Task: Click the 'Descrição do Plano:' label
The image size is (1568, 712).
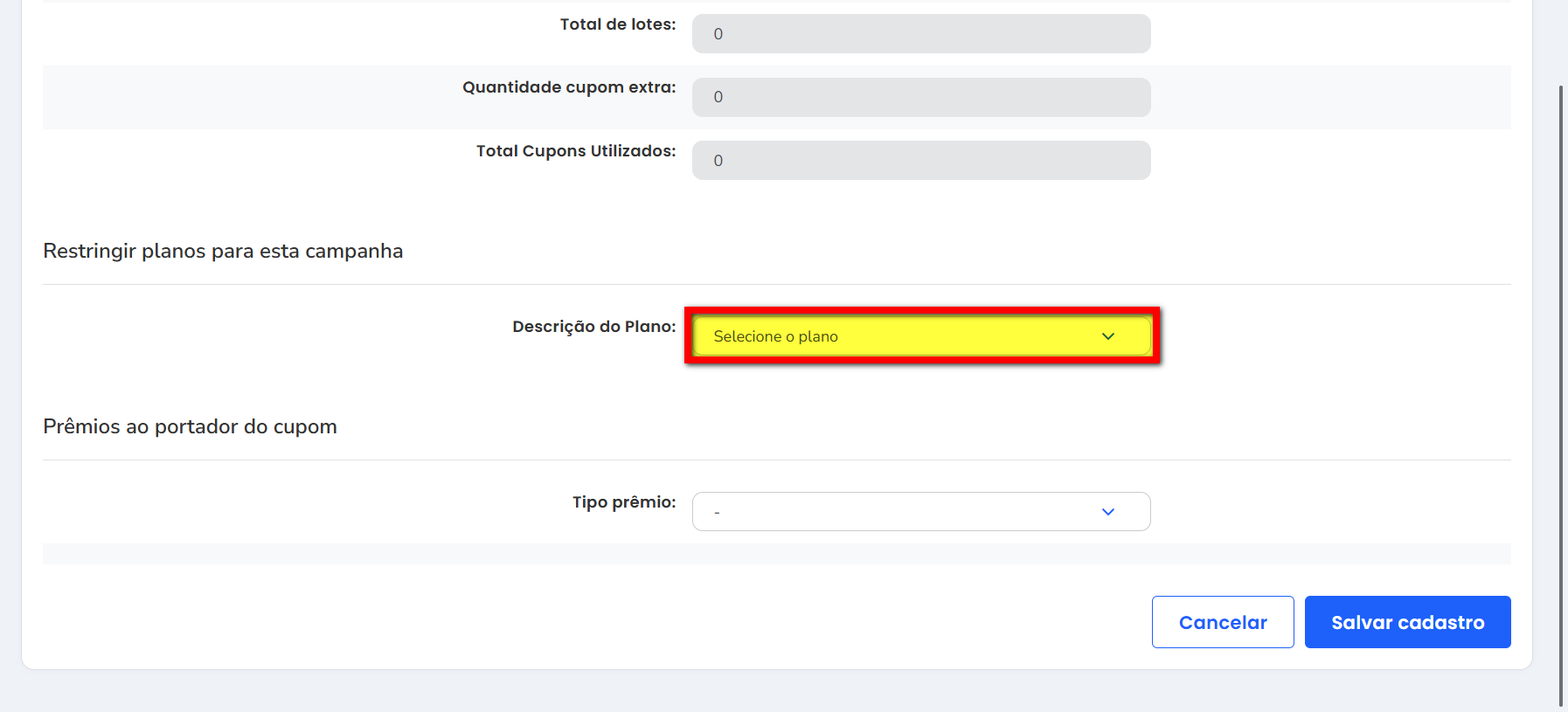Action: click(x=593, y=327)
